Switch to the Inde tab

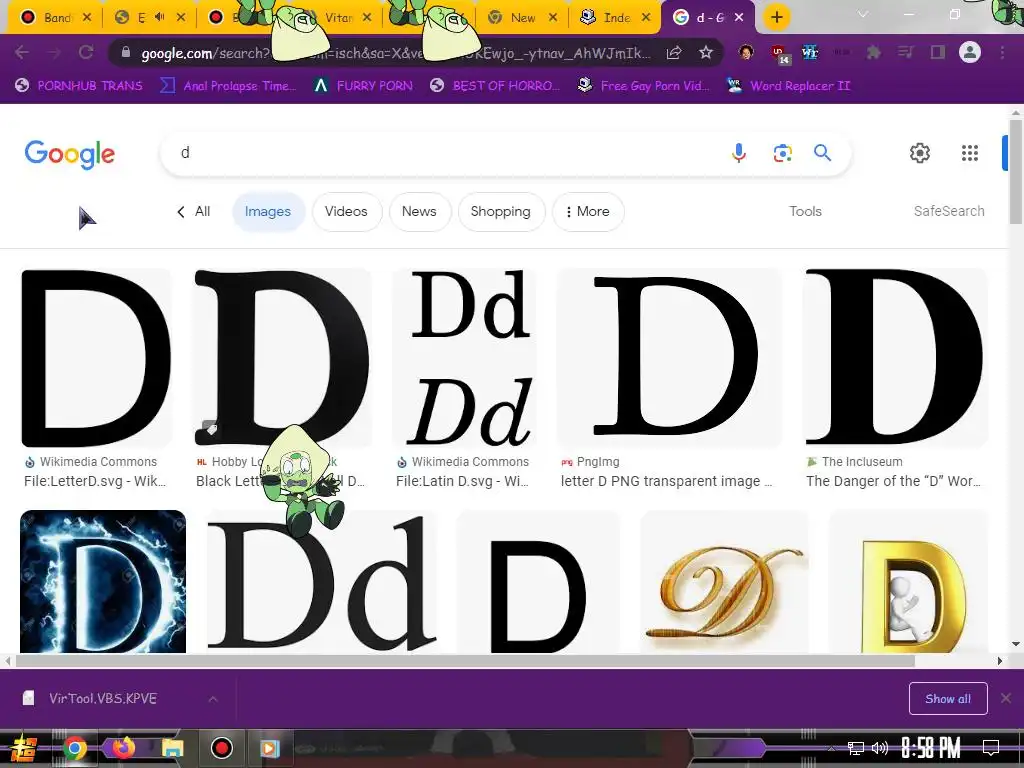[x=616, y=17]
